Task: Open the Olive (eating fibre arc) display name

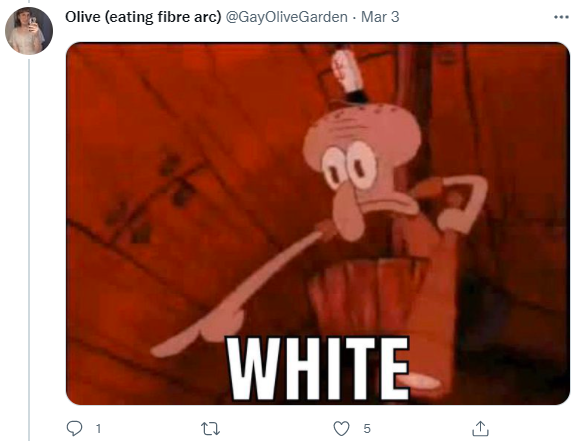Action: [143, 17]
